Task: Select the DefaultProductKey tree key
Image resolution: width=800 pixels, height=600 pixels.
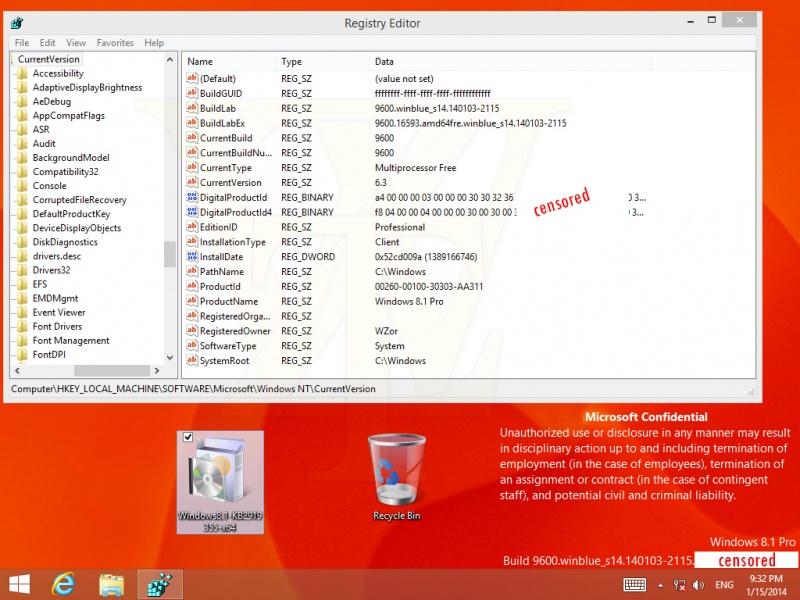Action: coord(71,214)
